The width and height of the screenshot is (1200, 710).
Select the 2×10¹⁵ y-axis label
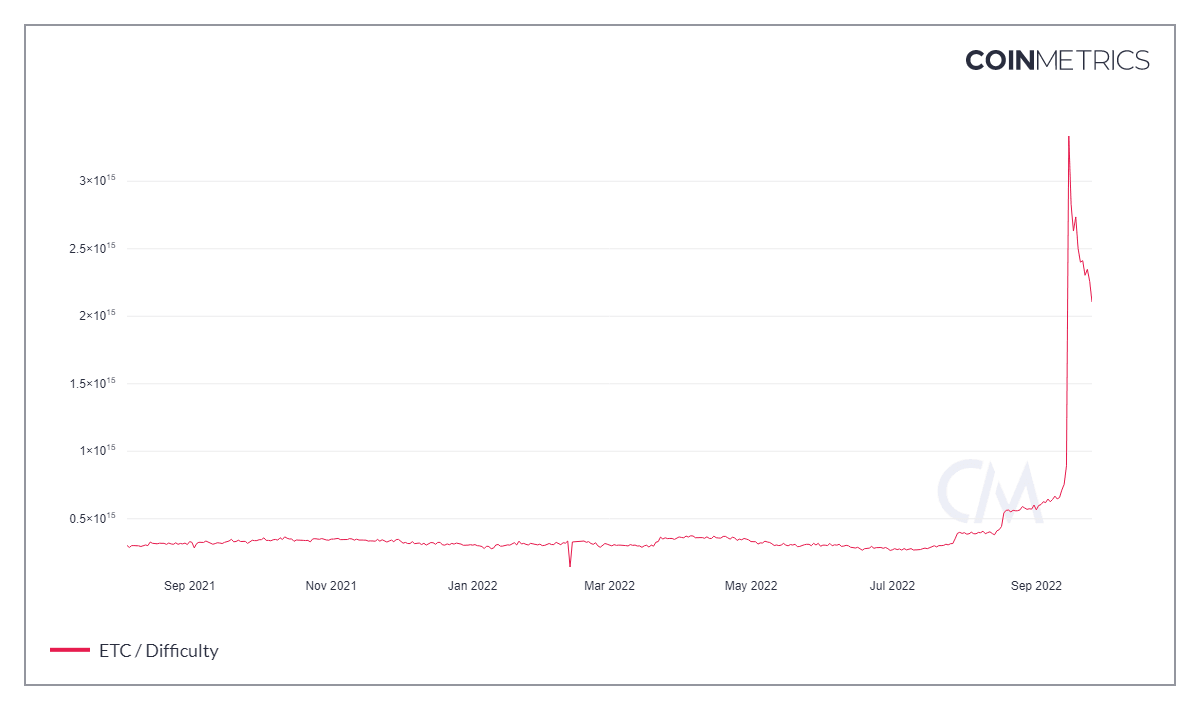[x=98, y=316]
